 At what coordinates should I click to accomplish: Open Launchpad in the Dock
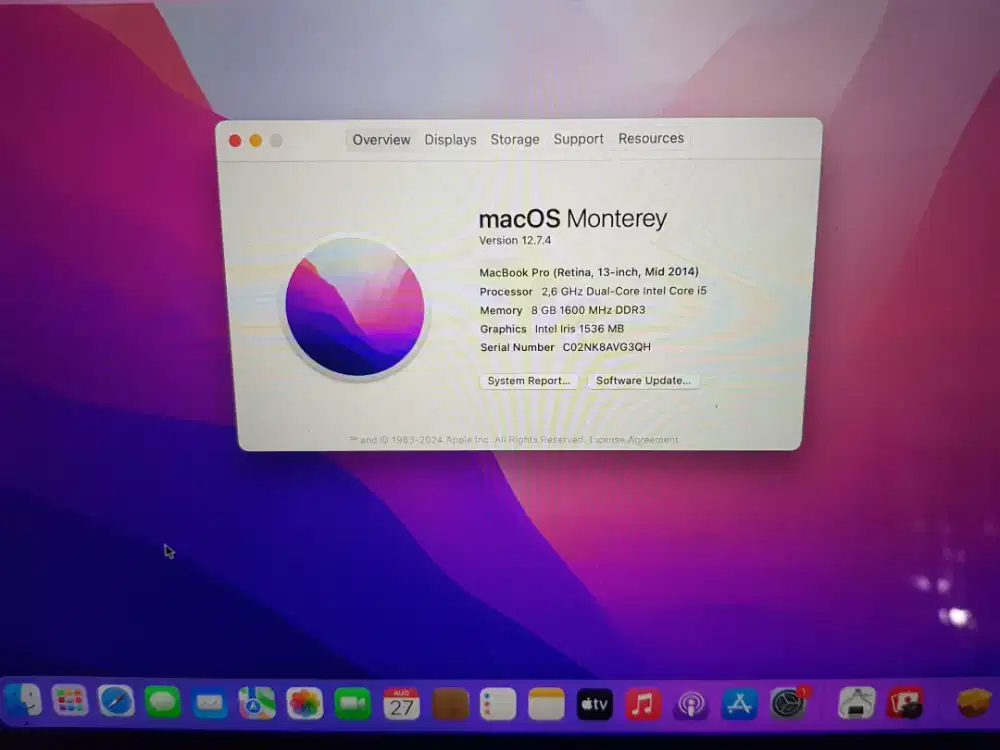click(70, 702)
